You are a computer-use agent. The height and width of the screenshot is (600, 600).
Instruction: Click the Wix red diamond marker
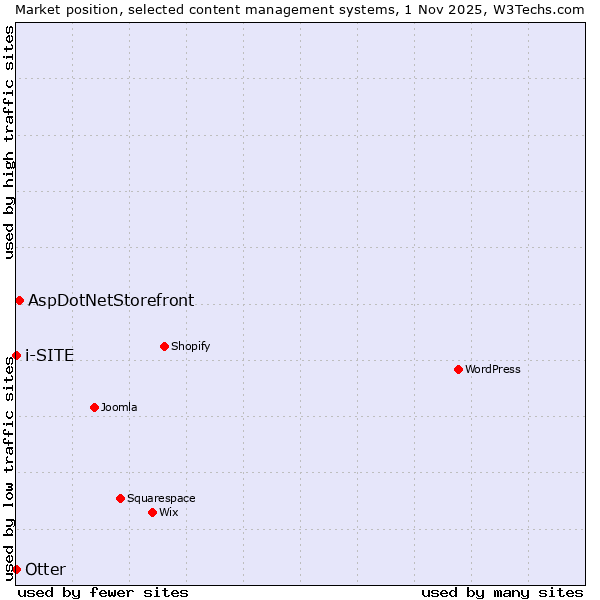(x=152, y=512)
